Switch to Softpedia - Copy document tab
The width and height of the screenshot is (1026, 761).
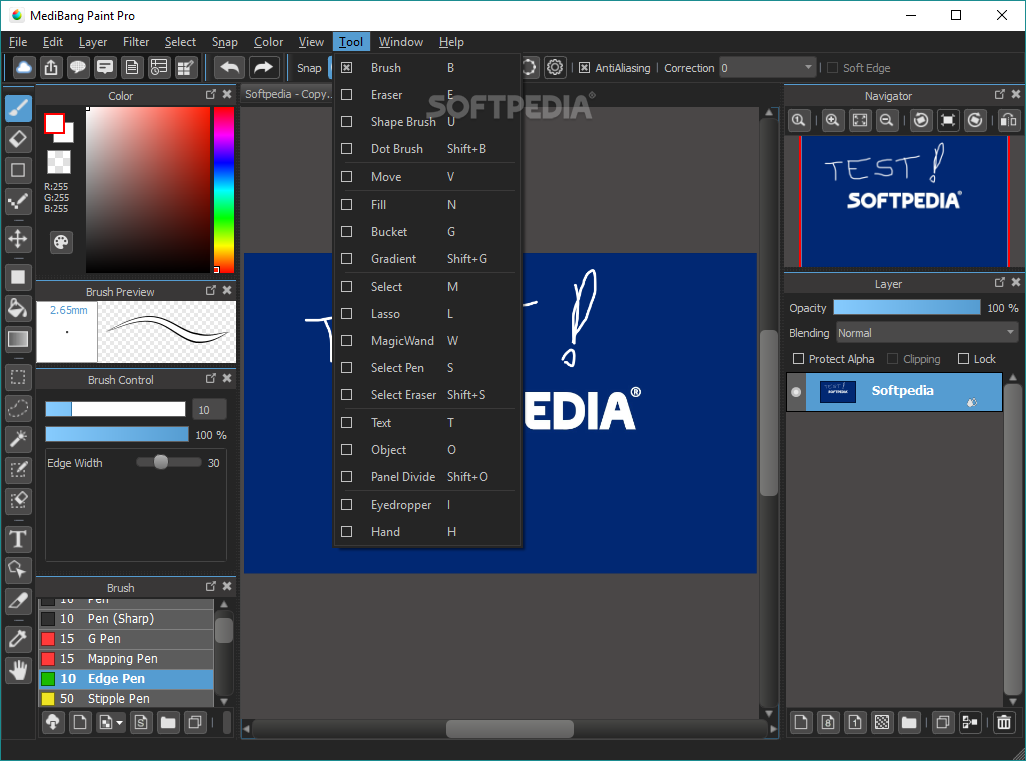[x=287, y=94]
